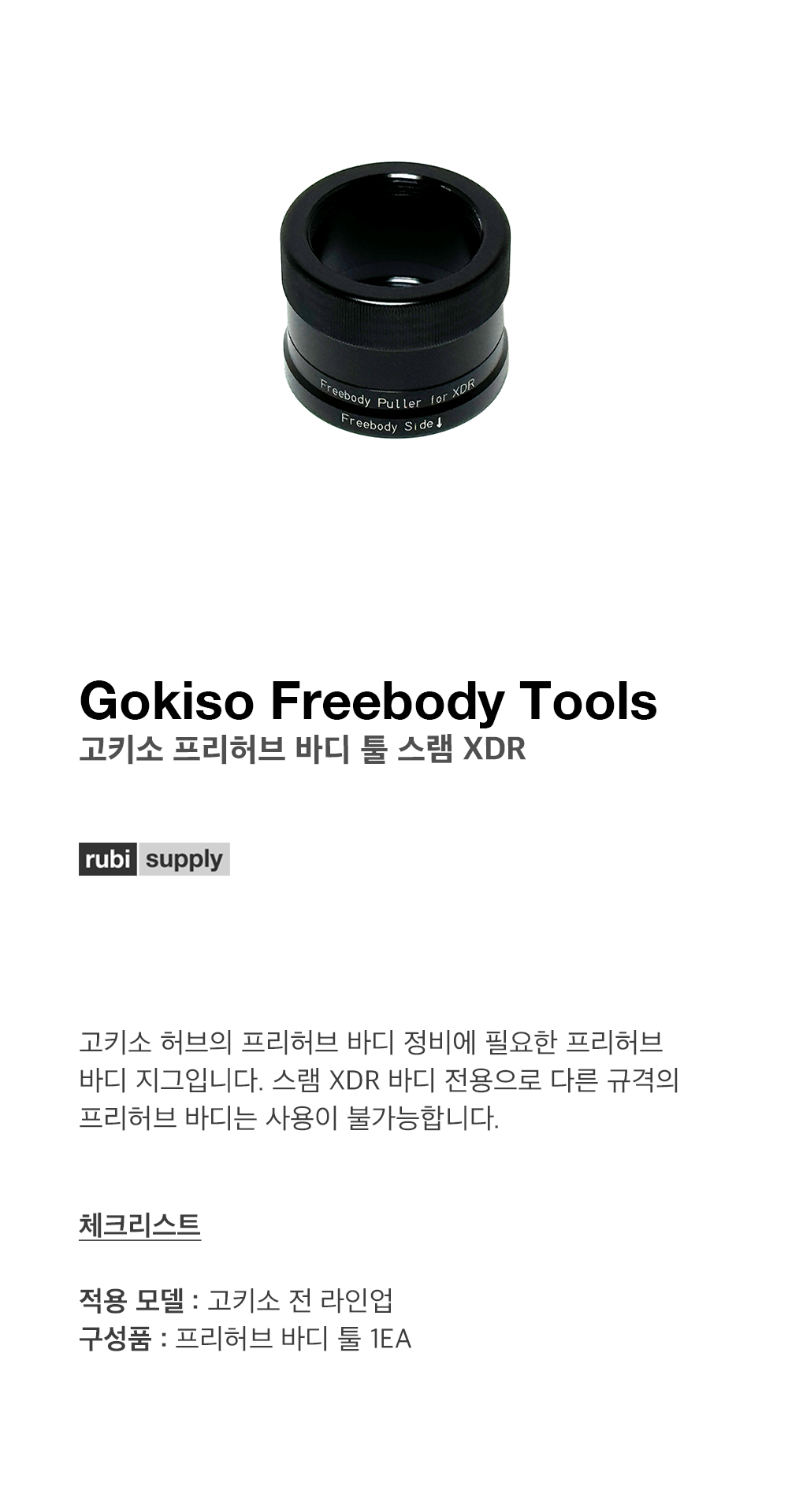788x1512 pixels.
Task: Select the 'Gokiso Freebody Tools' heading
Action: [x=368, y=700]
